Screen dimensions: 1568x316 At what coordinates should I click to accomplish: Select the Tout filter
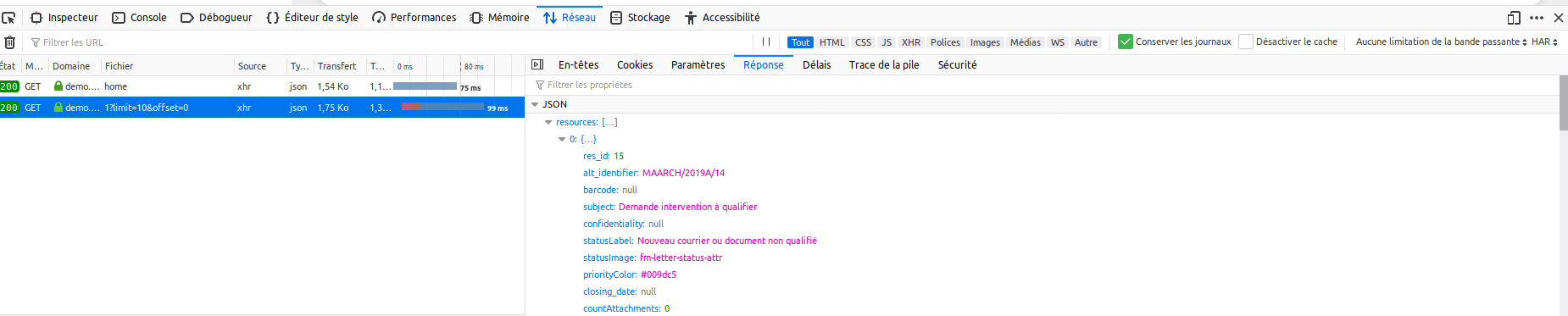[x=800, y=42]
